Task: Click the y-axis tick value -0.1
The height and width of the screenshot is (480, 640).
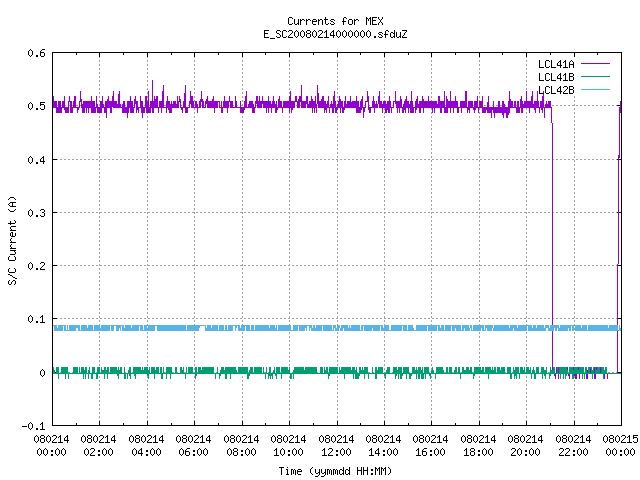Action: (33, 426)
